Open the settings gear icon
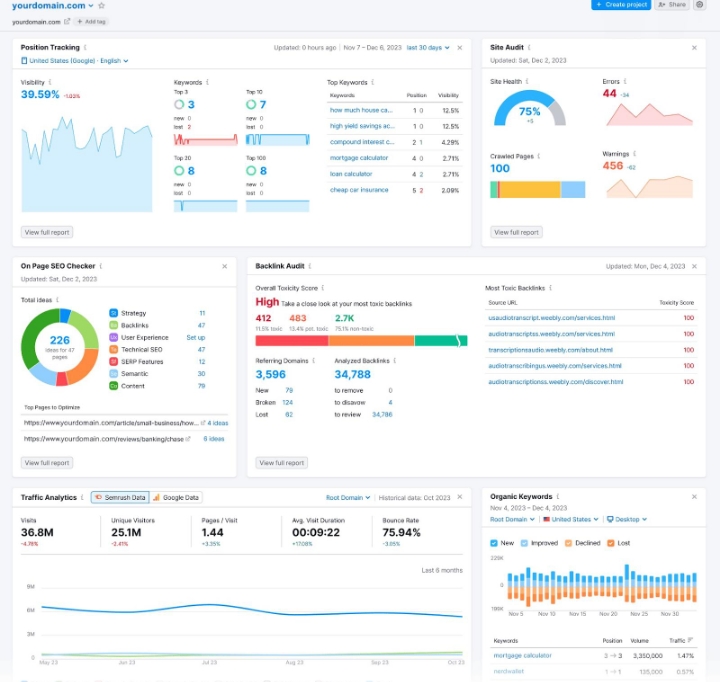 (699, 5)
